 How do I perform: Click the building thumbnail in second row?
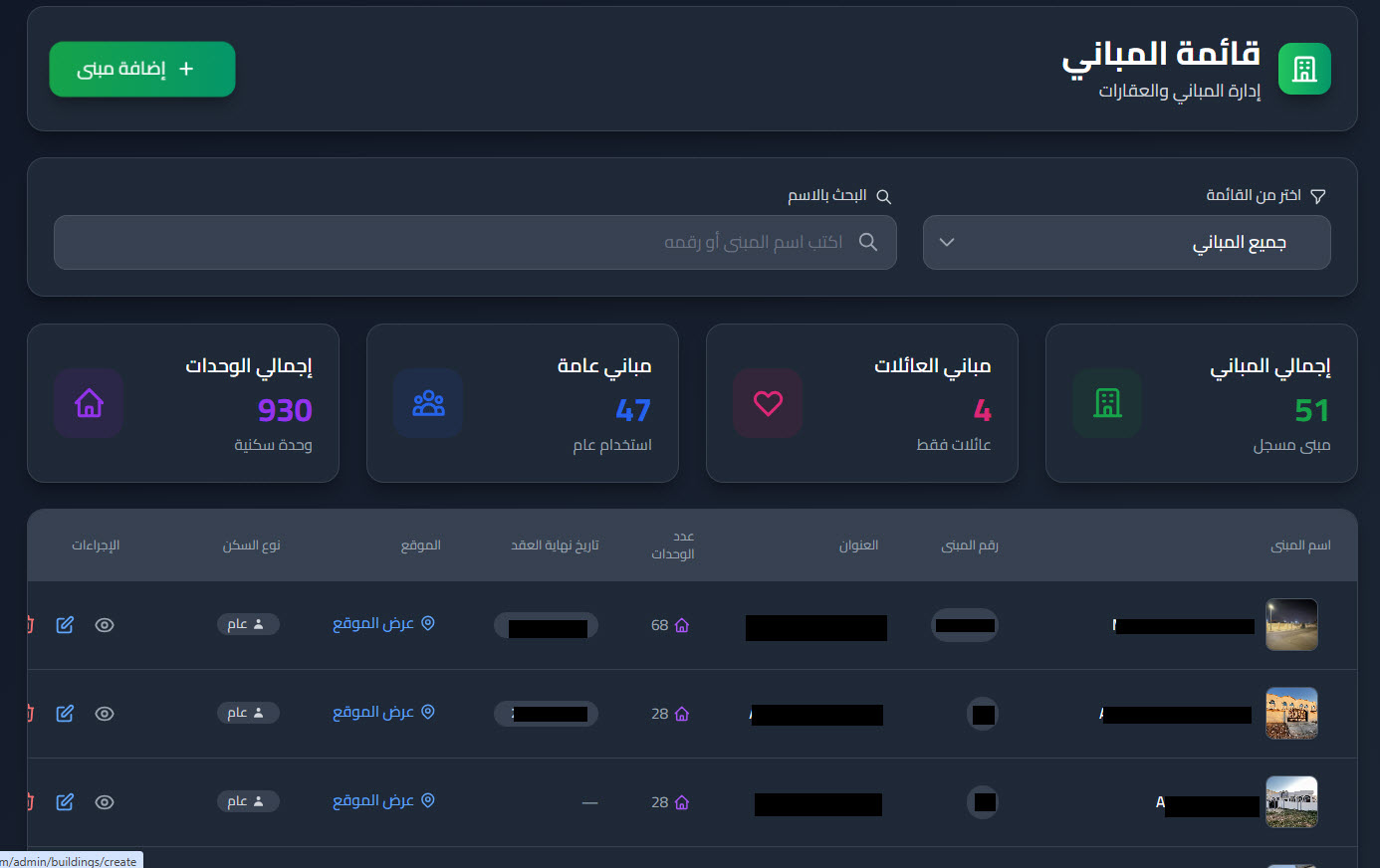click(x=1291, y=714)
